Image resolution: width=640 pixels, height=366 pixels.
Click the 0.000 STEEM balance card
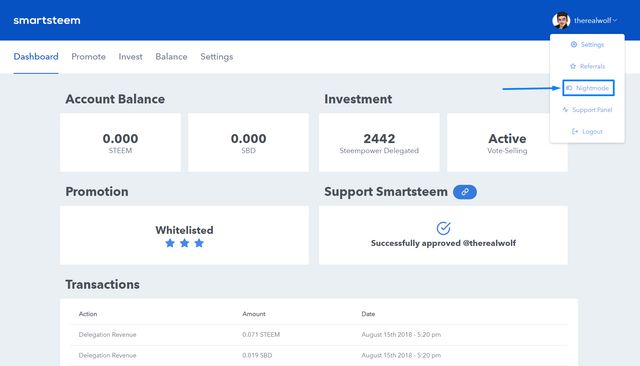pyautogui.click(x=120, y=142)
